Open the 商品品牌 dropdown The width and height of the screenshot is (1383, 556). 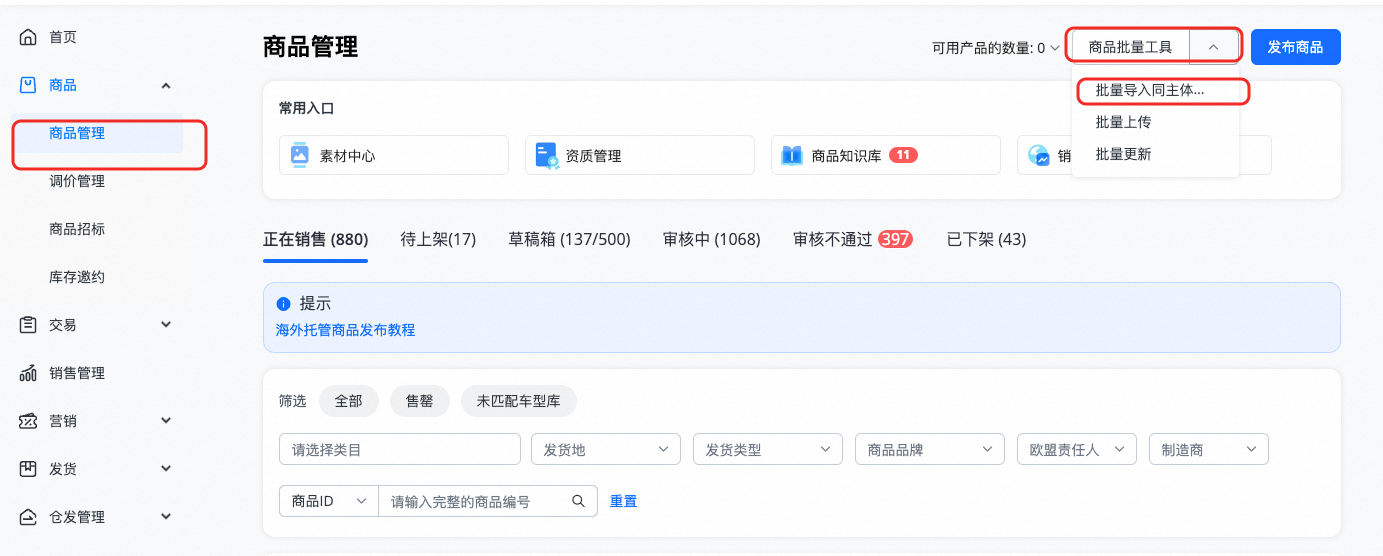click(929, 450)
